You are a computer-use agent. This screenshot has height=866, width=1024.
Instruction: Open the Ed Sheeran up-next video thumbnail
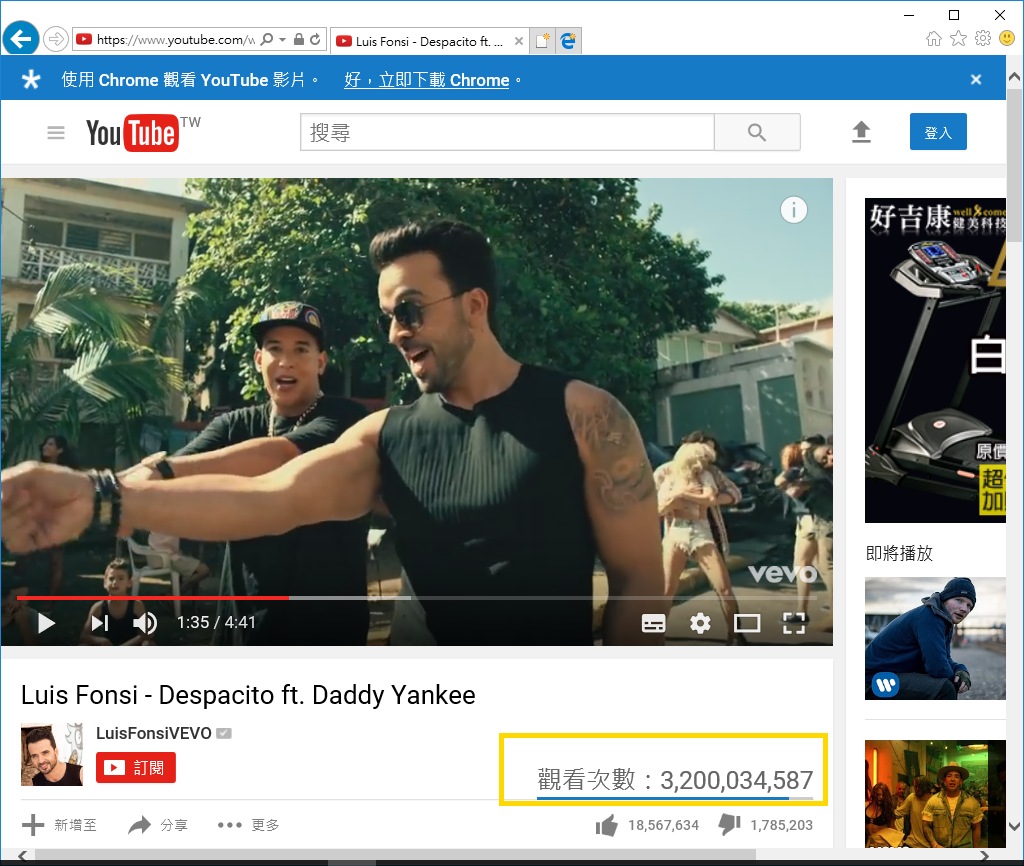click(935, 639)
